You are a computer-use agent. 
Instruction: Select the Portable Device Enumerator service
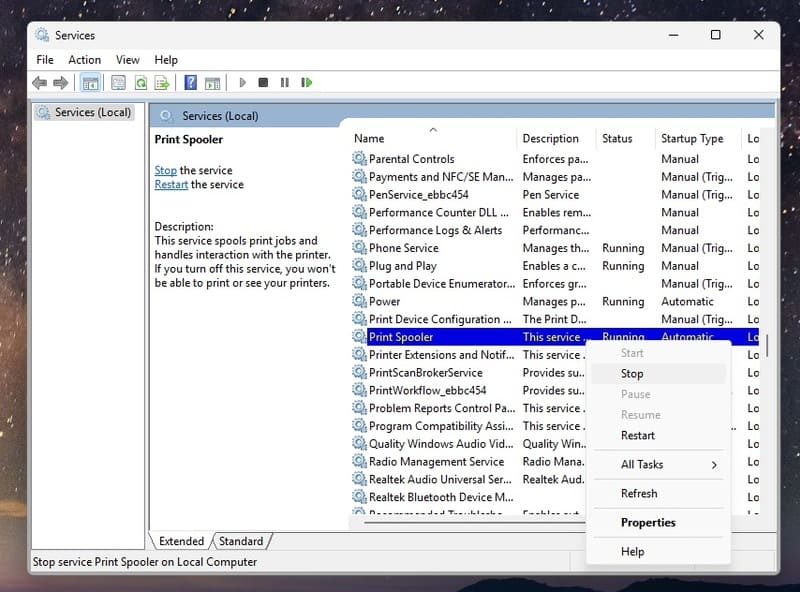pyautogui.click(x=442, y=283)
